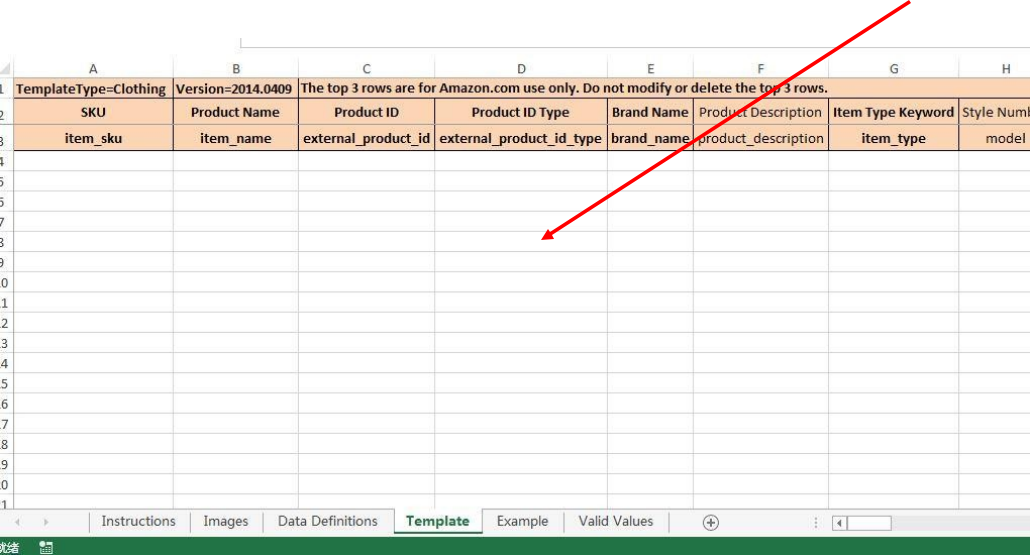Click the macro recording icon in status bar
The height and width of the screenshot is (555, 1030).
tap(45, 547)
